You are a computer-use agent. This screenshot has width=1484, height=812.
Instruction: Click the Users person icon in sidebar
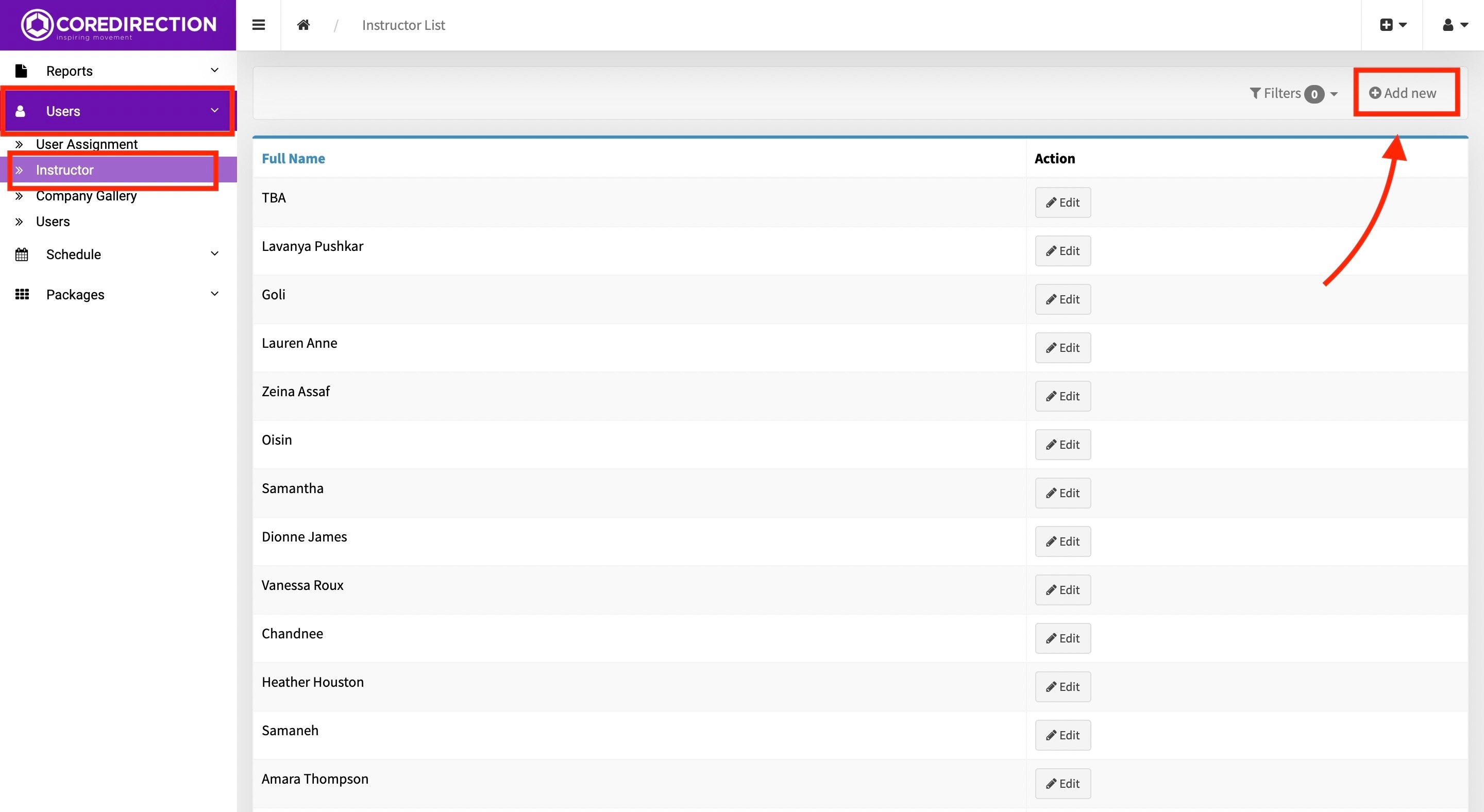(x=20, y=111)
